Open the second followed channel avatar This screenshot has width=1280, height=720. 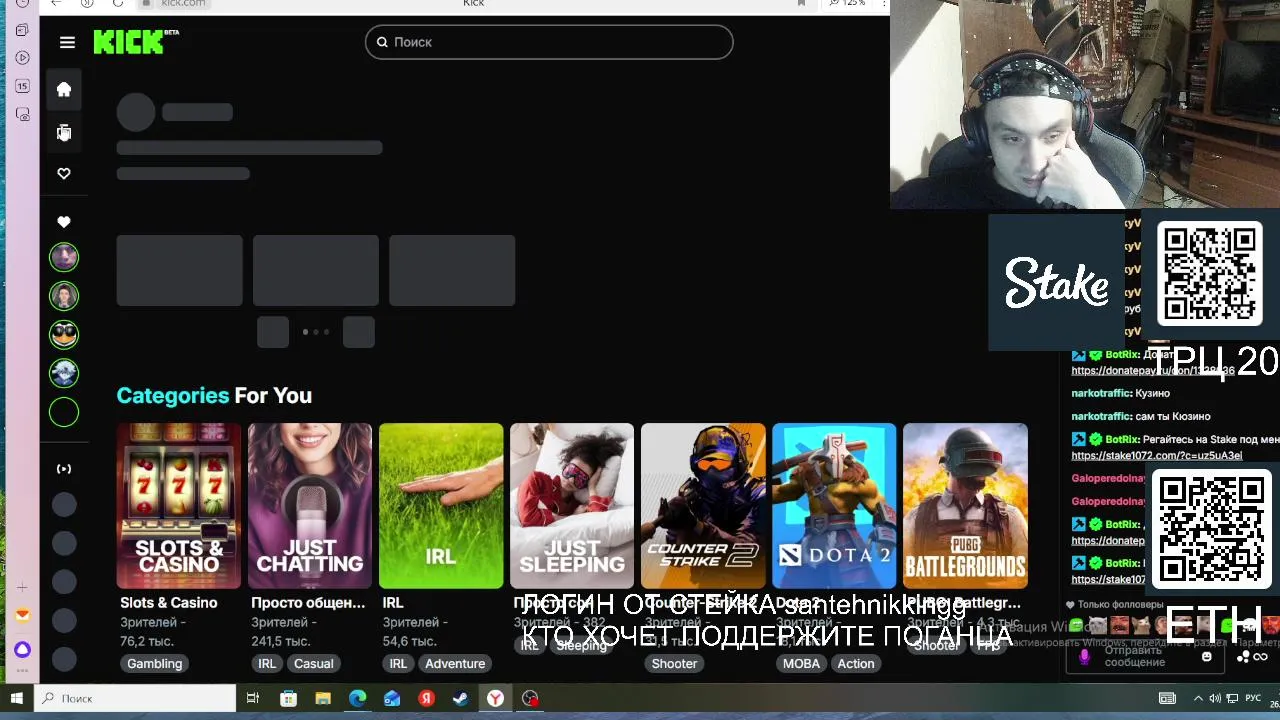tap(64, 296)
